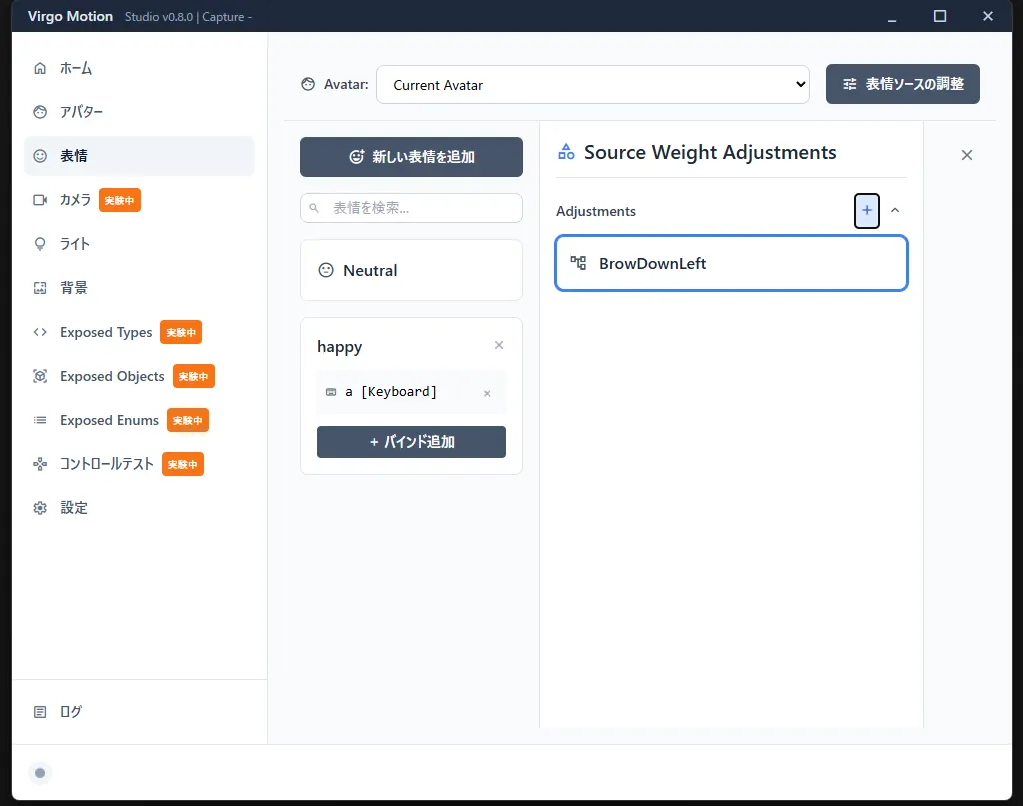This screenshot has height=806, width=1023.
Task: Click 新しい表情を追加 button
Action: point(411,157)
